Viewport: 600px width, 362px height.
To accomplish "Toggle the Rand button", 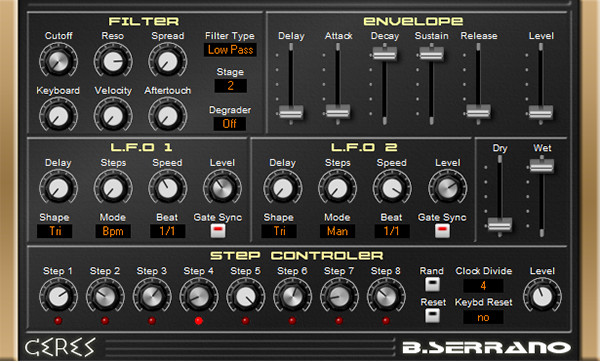I will point(432,284).
